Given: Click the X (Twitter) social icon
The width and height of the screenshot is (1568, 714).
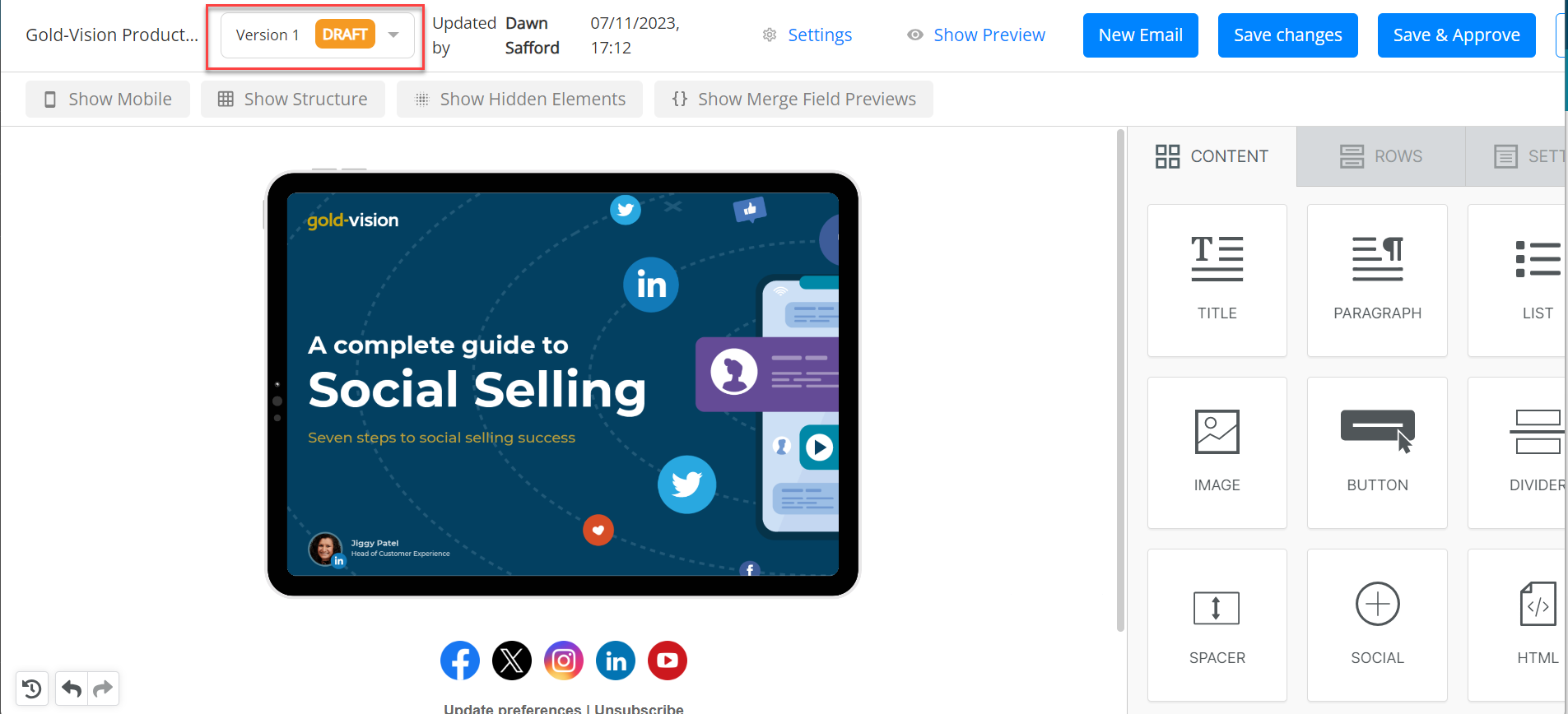Looking at the screenshot, I should pos(512,661).
